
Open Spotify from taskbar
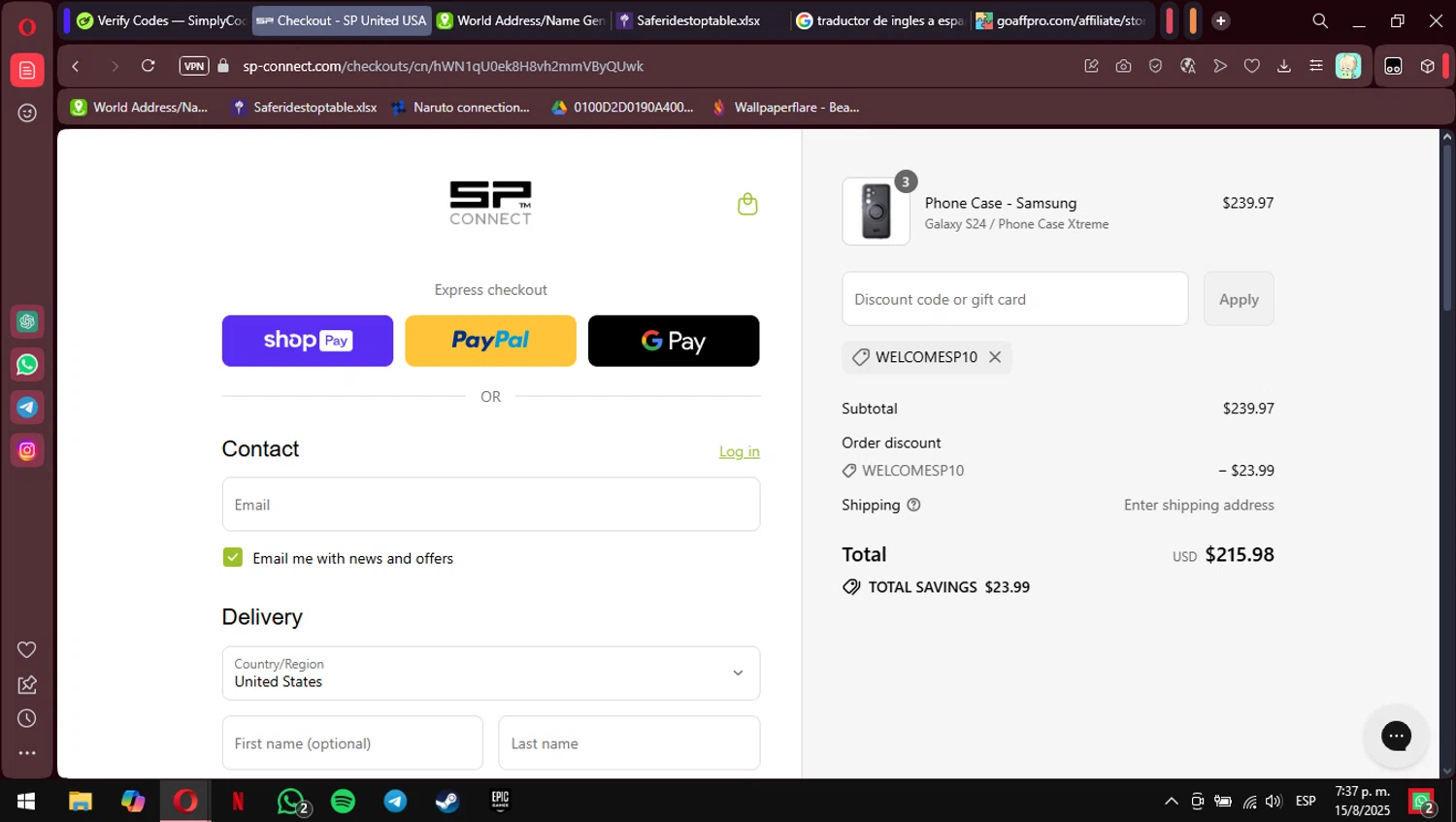coord(343,802)
